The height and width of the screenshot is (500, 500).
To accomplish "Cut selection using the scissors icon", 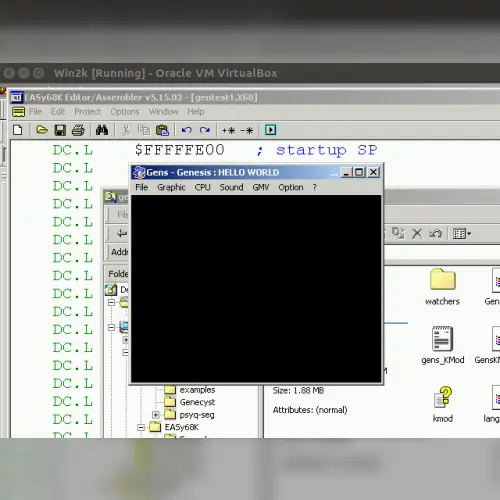I will (x=126, y=130).
